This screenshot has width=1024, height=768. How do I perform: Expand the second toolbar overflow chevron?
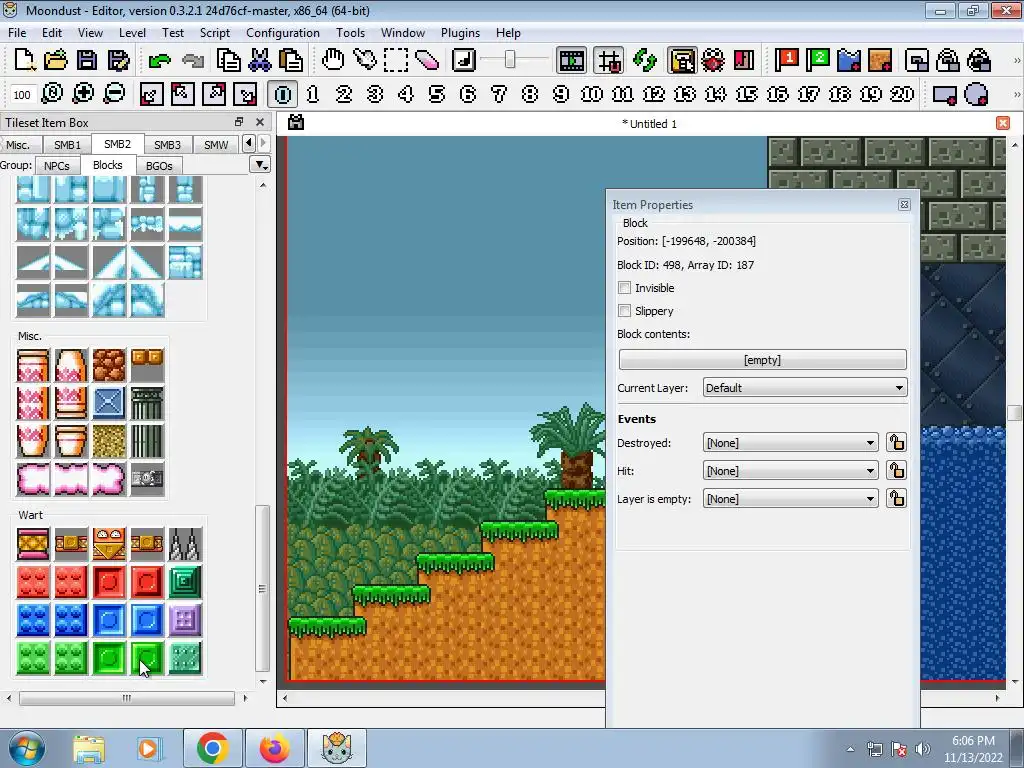click(x=1016, y=94)
